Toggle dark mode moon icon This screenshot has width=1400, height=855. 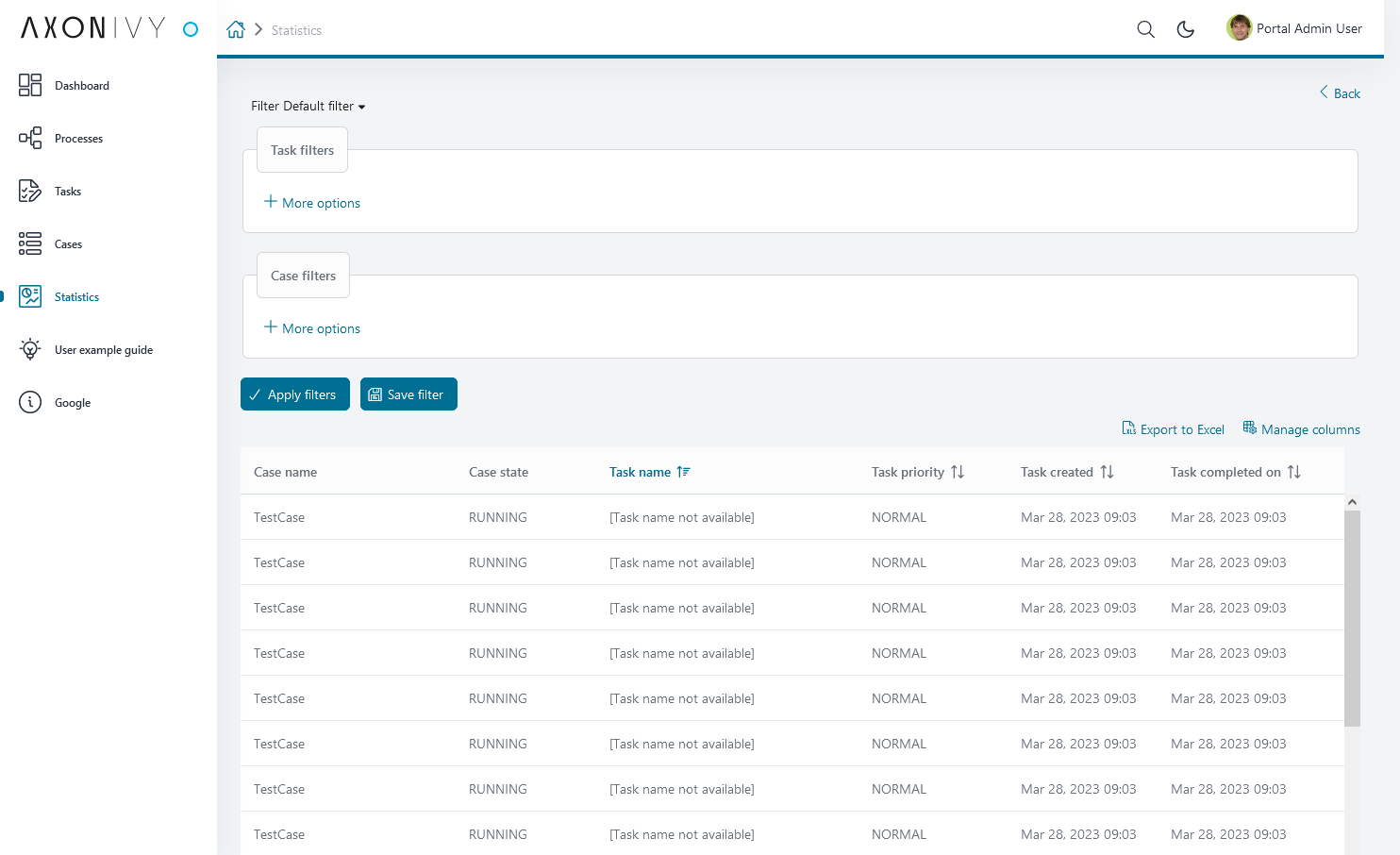[1186, 29]
